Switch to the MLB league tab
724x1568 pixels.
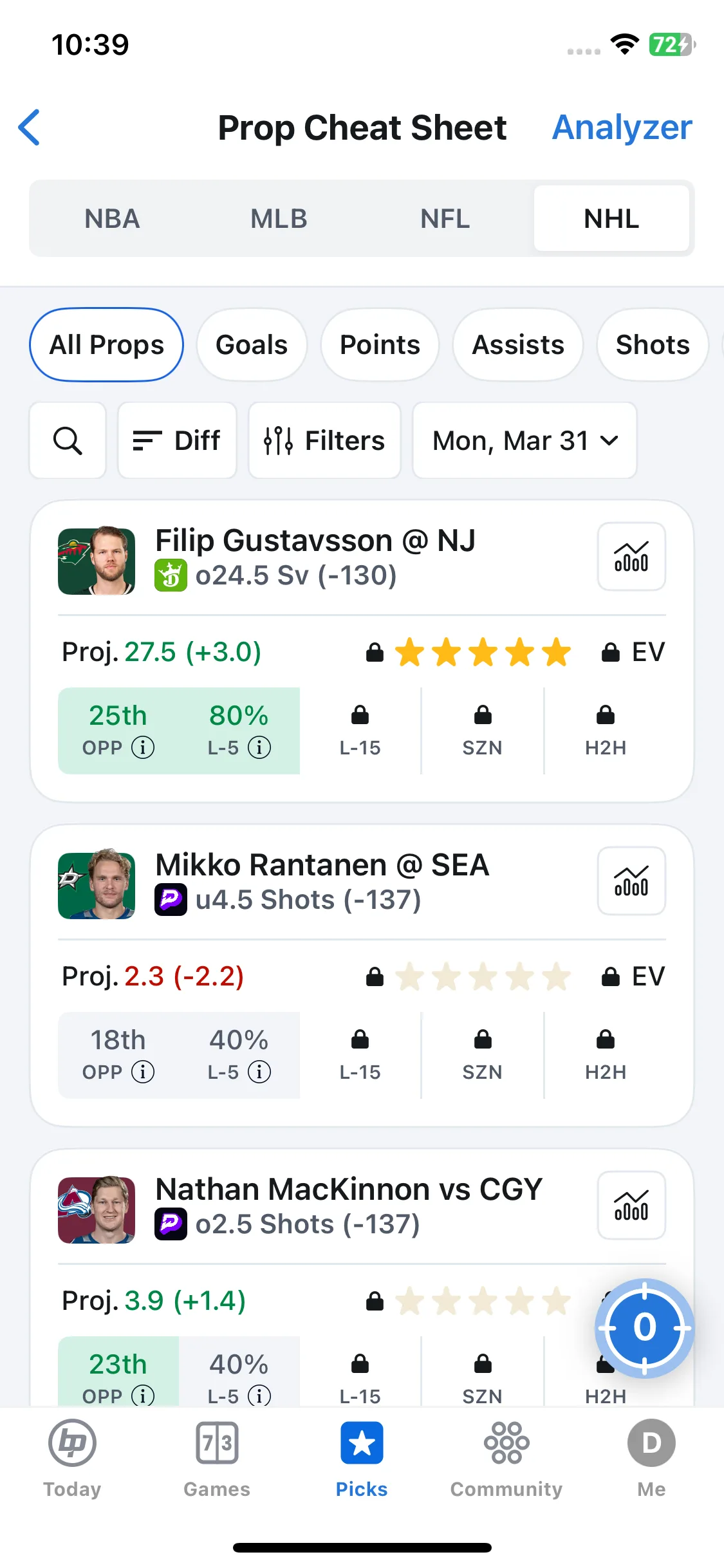click(279, 219)
